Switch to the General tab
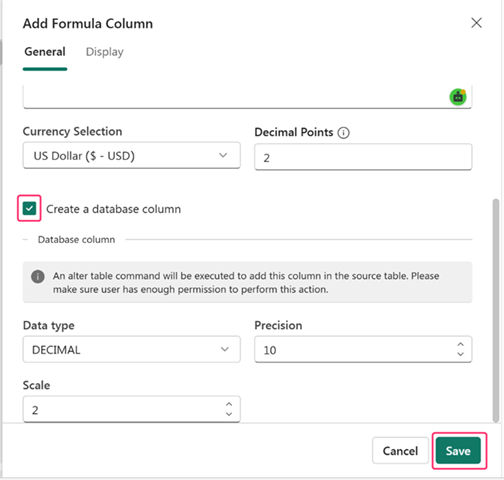Viewport: 504px width, 480px height. click(45, 52)
